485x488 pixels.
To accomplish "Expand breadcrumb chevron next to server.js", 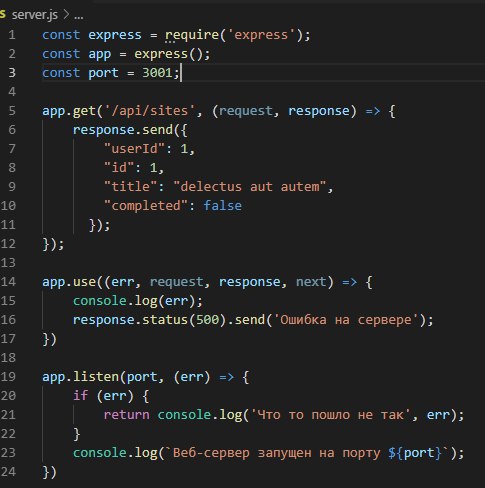I will point(66,15).
